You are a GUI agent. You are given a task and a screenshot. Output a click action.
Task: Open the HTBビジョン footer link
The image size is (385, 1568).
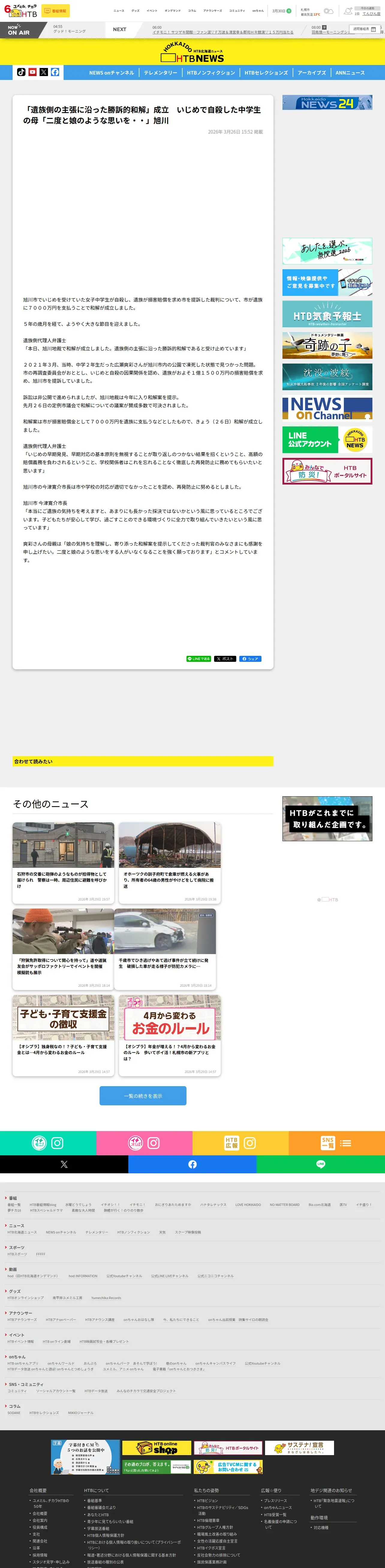click(x=207, y=1500)
